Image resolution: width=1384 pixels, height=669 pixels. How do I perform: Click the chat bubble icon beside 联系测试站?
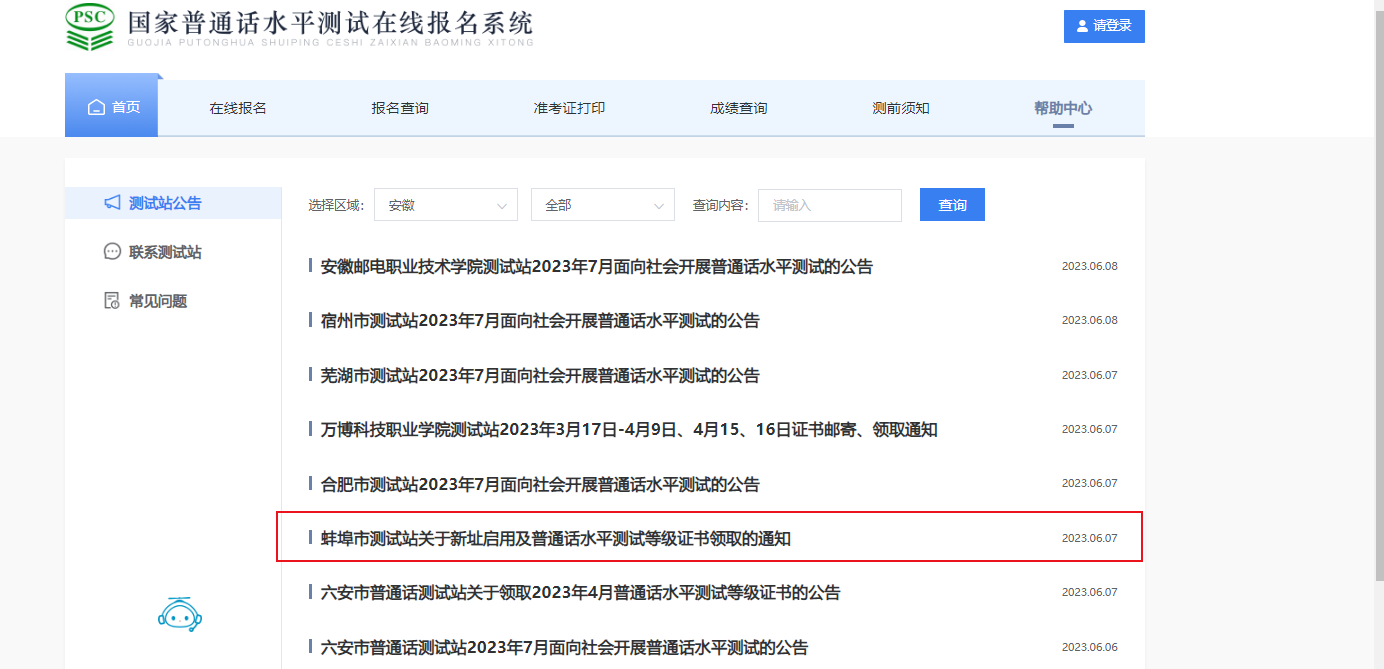pos(113,252)
